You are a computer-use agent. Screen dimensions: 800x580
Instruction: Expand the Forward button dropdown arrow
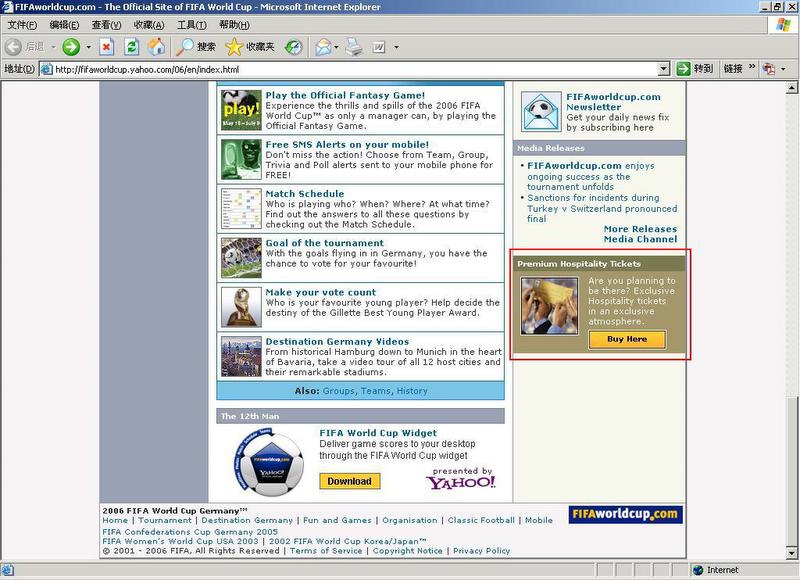point(88,47)
